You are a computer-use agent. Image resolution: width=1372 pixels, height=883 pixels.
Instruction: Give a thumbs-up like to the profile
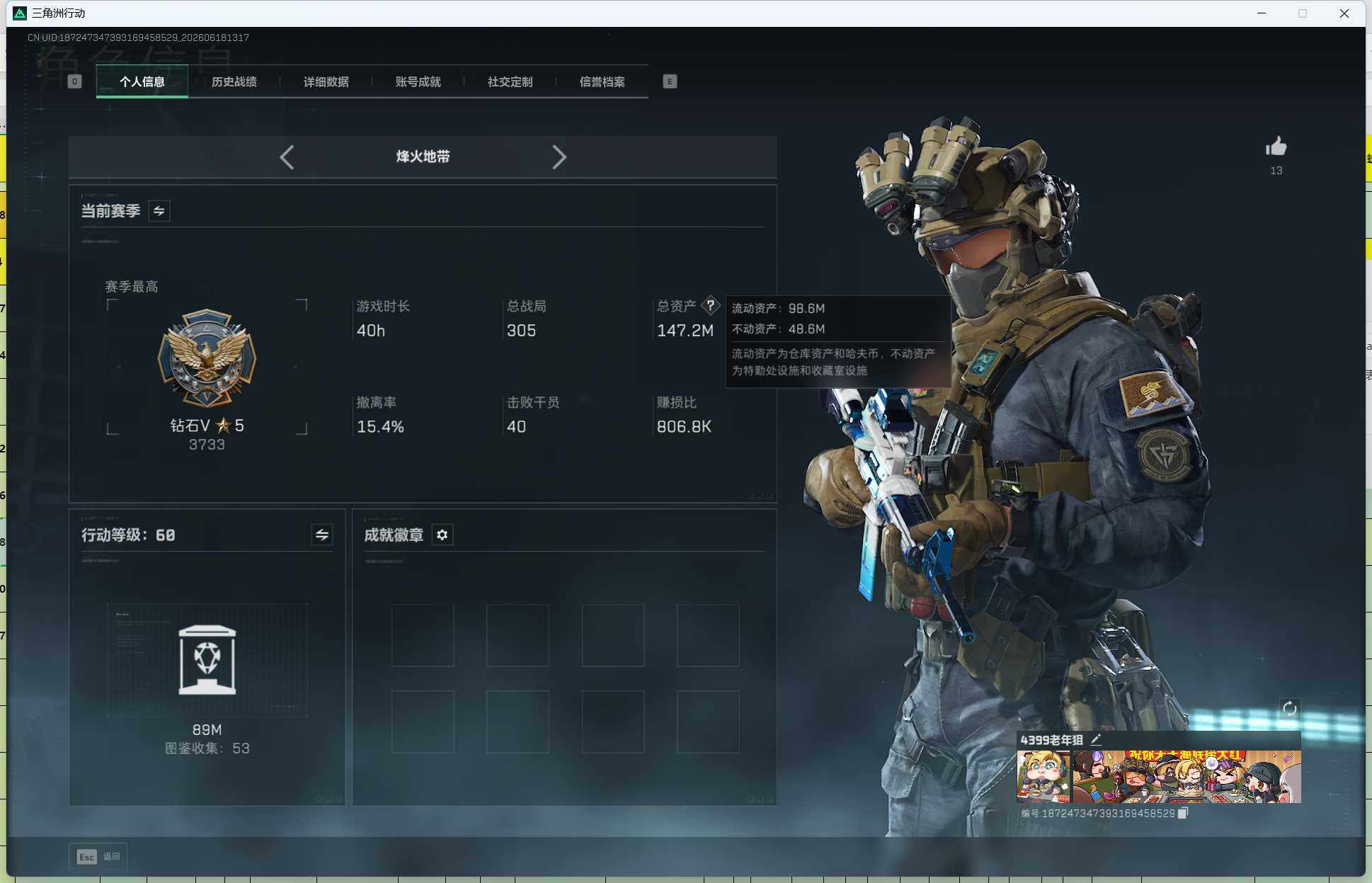(1276, 147)
